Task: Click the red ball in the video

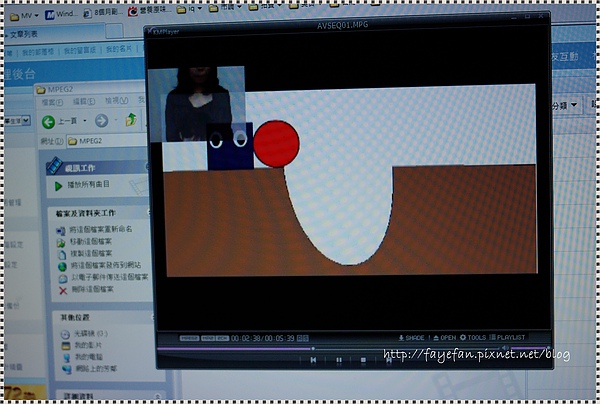Action: click(x=276, y=144)
